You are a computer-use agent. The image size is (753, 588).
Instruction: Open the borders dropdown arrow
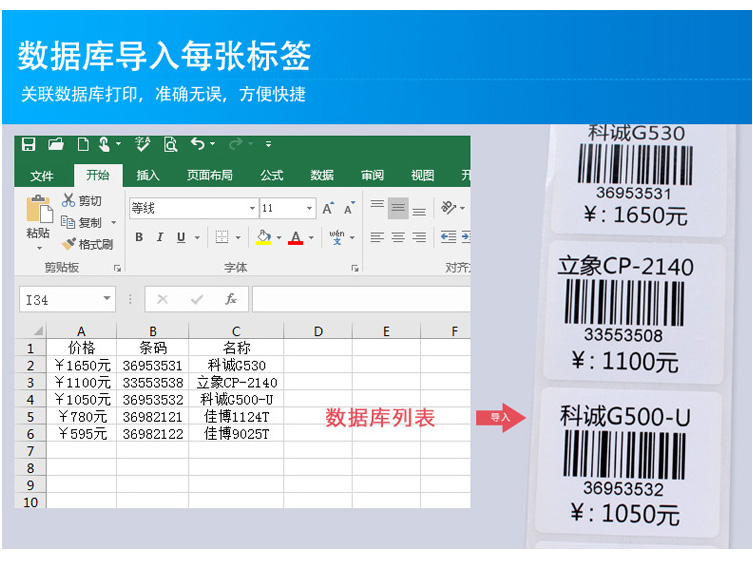pos(238,237)
